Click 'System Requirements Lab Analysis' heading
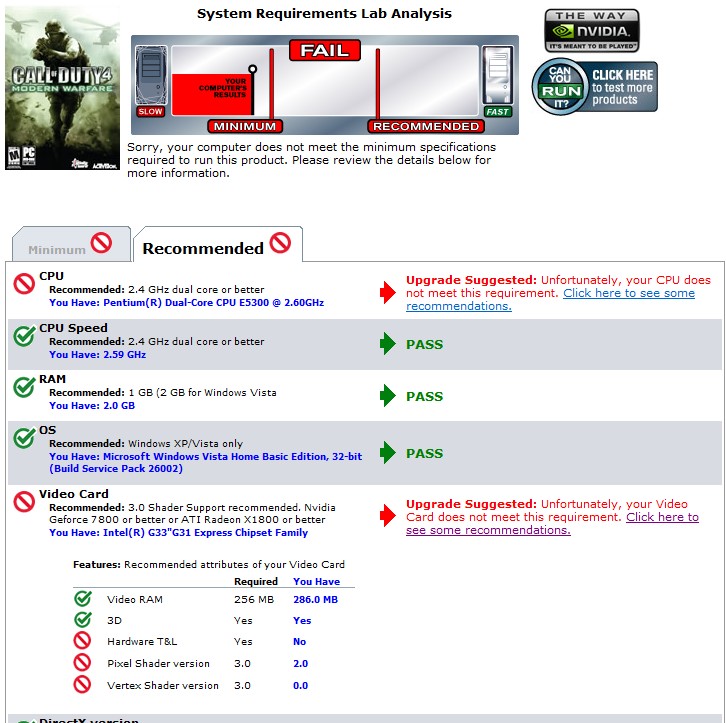726x723 pixels. [x=325, y=14]
